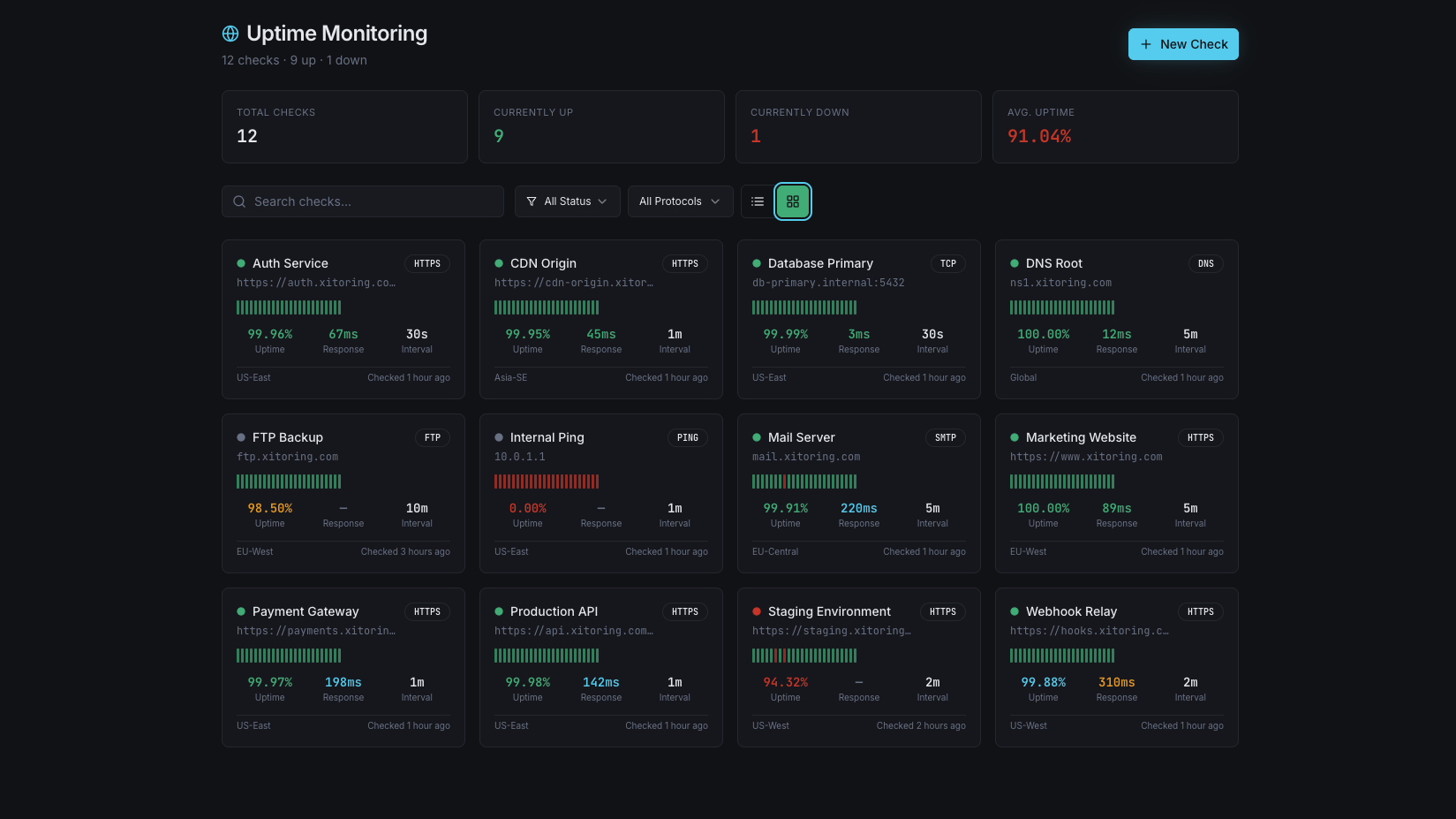Viewport: 1456px width, 819px height.
Task: Open the All Status dropdown
Action: pos(567,201)
